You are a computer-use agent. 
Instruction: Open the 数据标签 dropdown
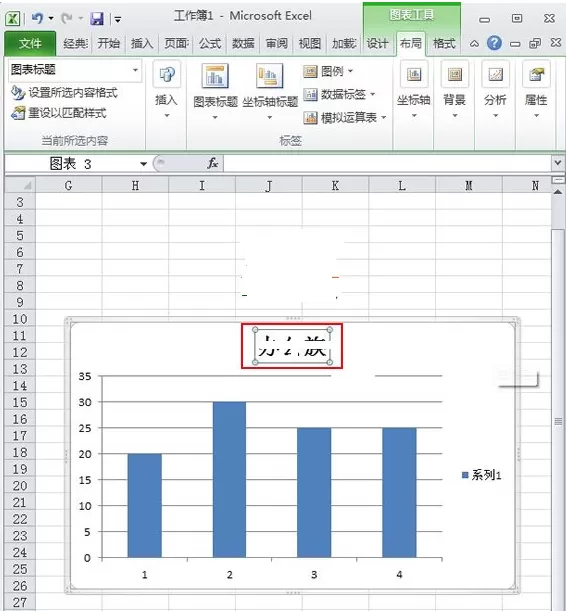coord(339,94)
